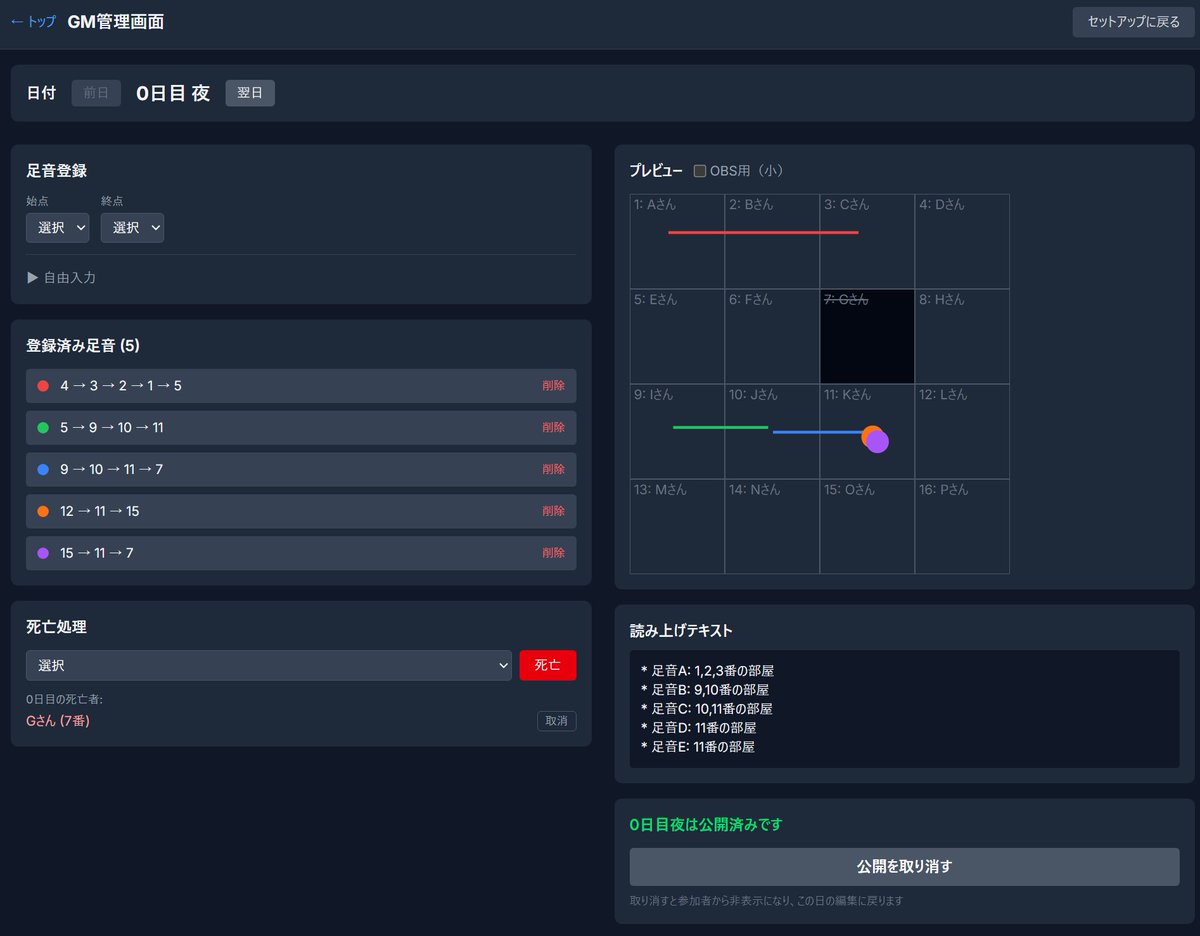Click the 0日目 夜 date label
Viewport: 1200px width, 936px height.
tap(173, 93)
